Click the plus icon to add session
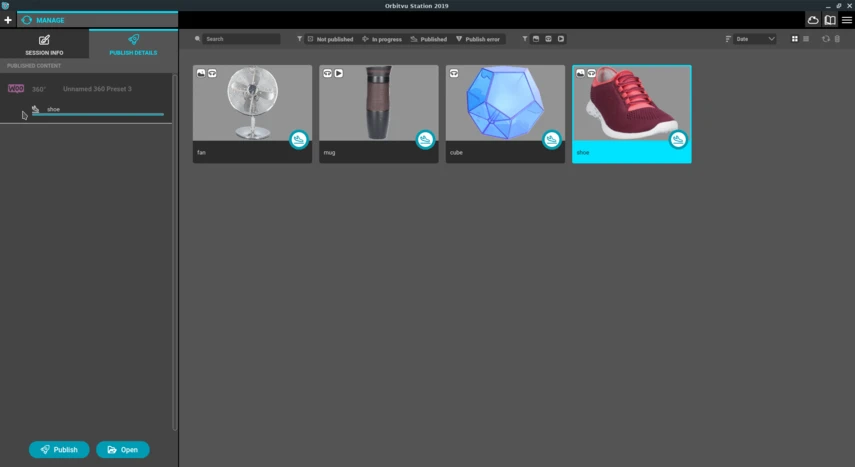855x467 pixels. click(x=8, y=20)
